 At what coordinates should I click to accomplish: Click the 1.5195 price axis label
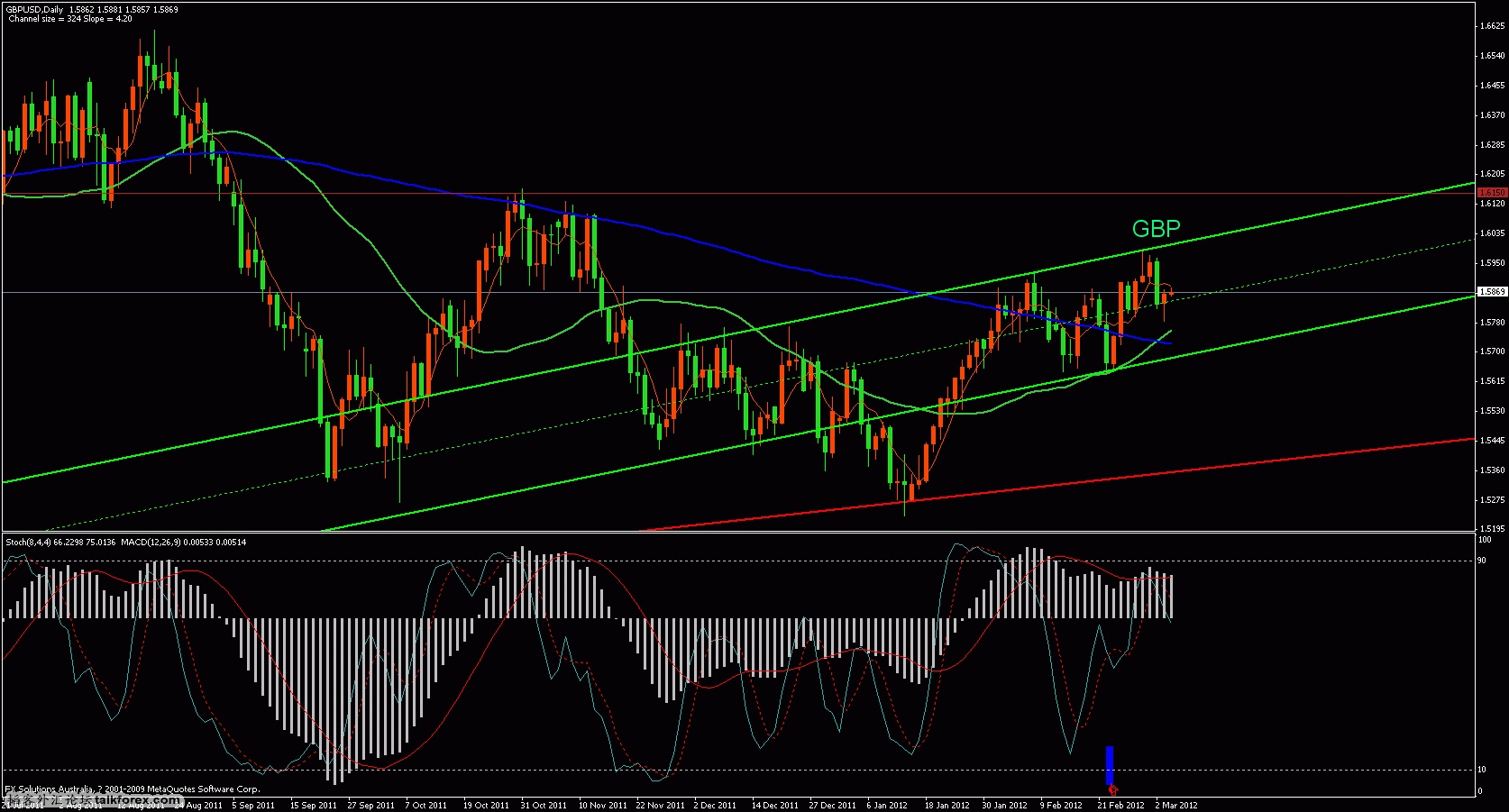click(x=1493, y=529)
